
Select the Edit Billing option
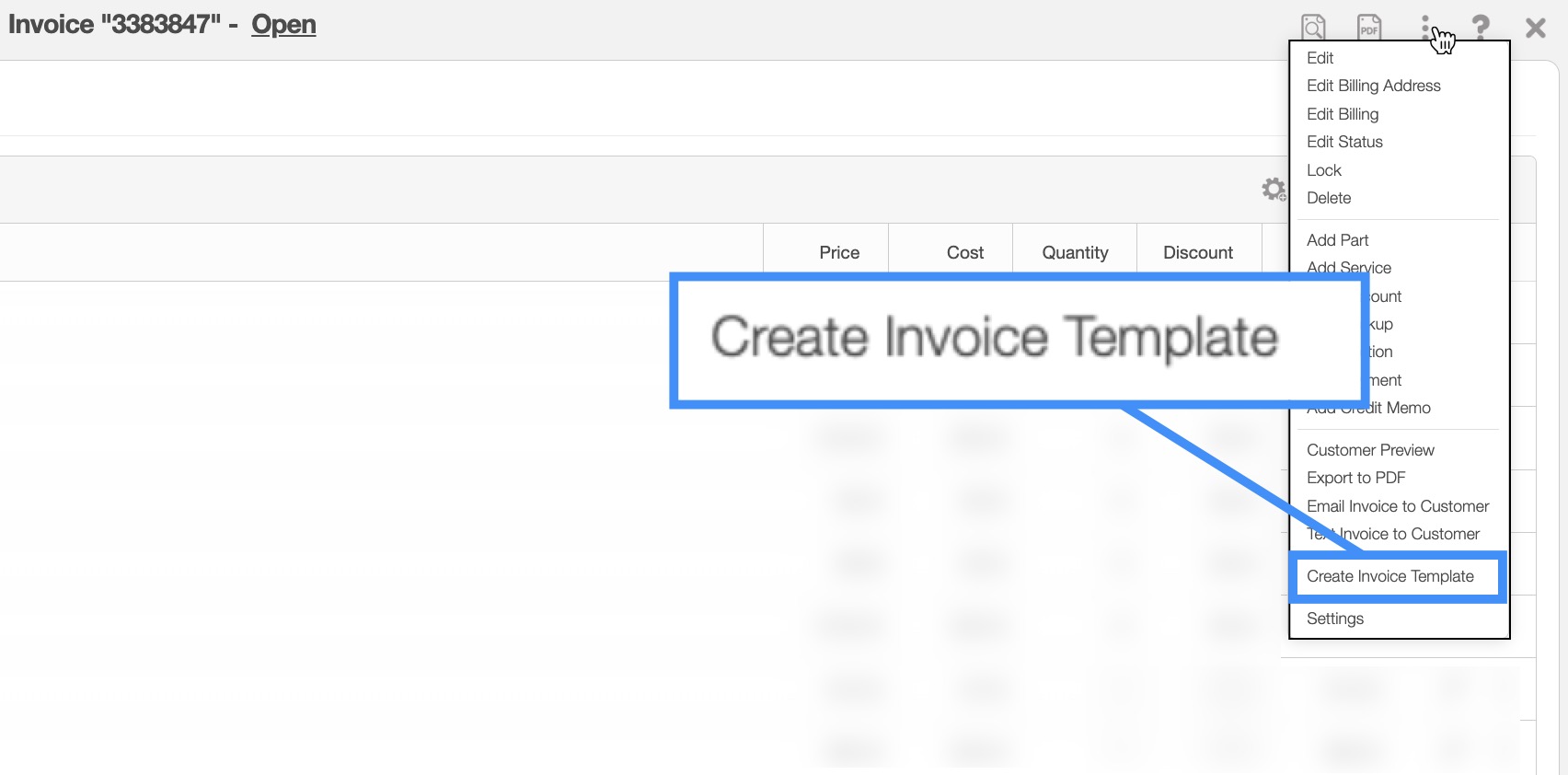(1343, 114)
